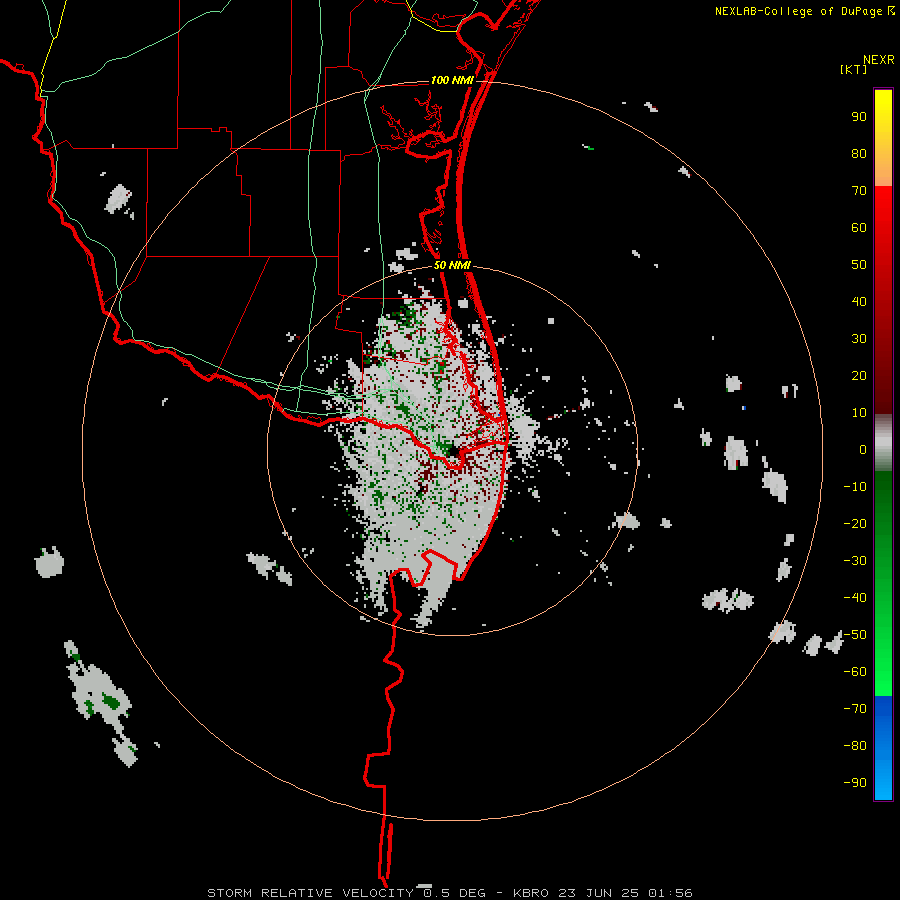This screenshot has height=900, width=900.
Task: Click the STORM RELATIVE VELOCITY caption text
Action: (310, 893)
